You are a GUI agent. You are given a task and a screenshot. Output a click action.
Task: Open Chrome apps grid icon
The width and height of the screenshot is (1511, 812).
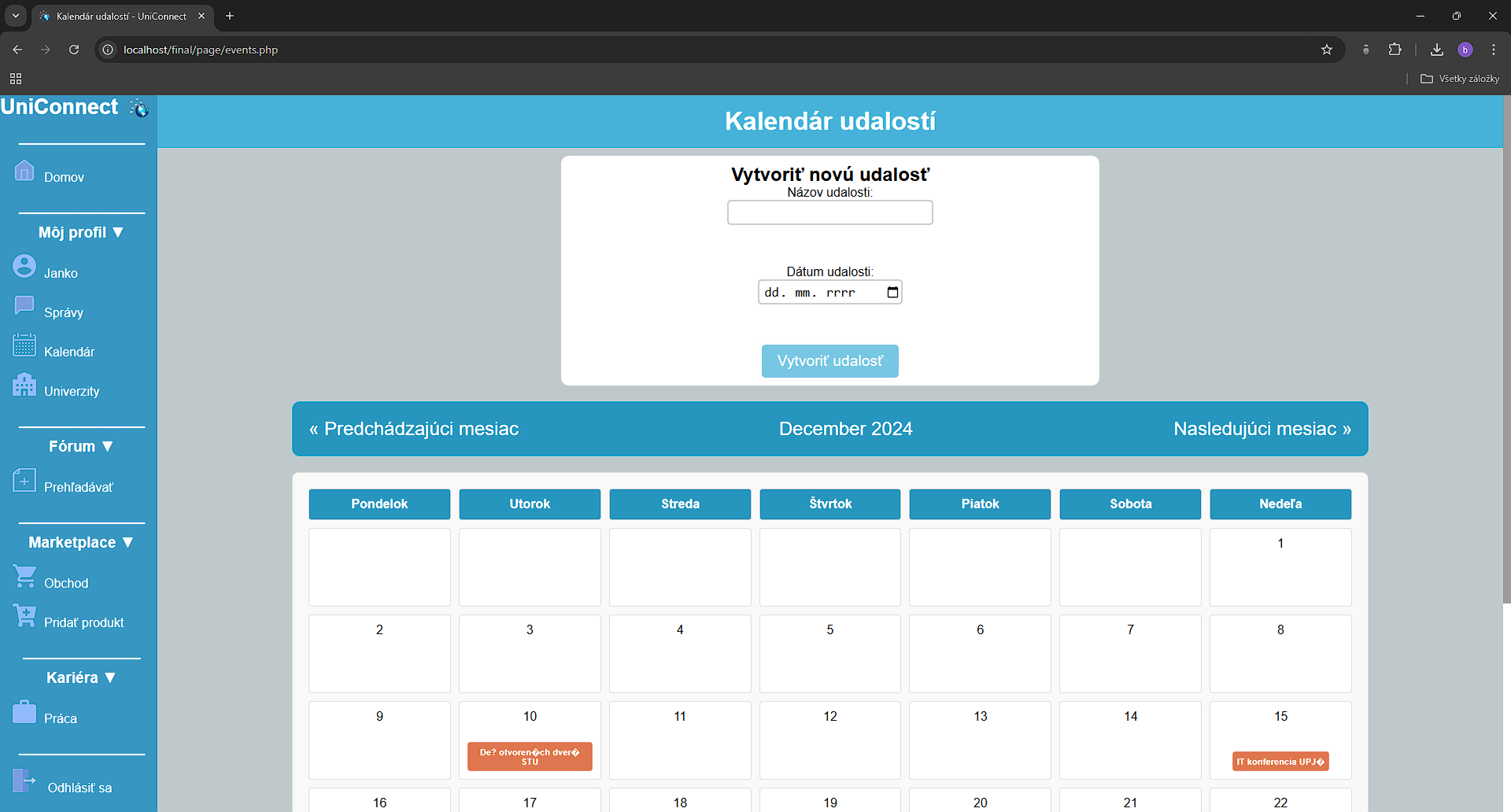16,79
